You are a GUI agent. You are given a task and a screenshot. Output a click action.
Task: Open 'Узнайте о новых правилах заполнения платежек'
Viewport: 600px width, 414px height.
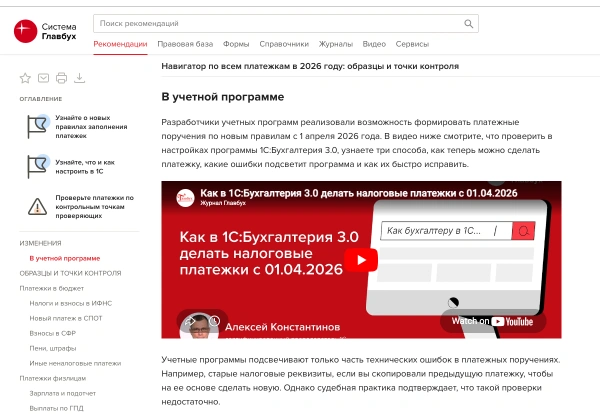[x=91, y=127]
